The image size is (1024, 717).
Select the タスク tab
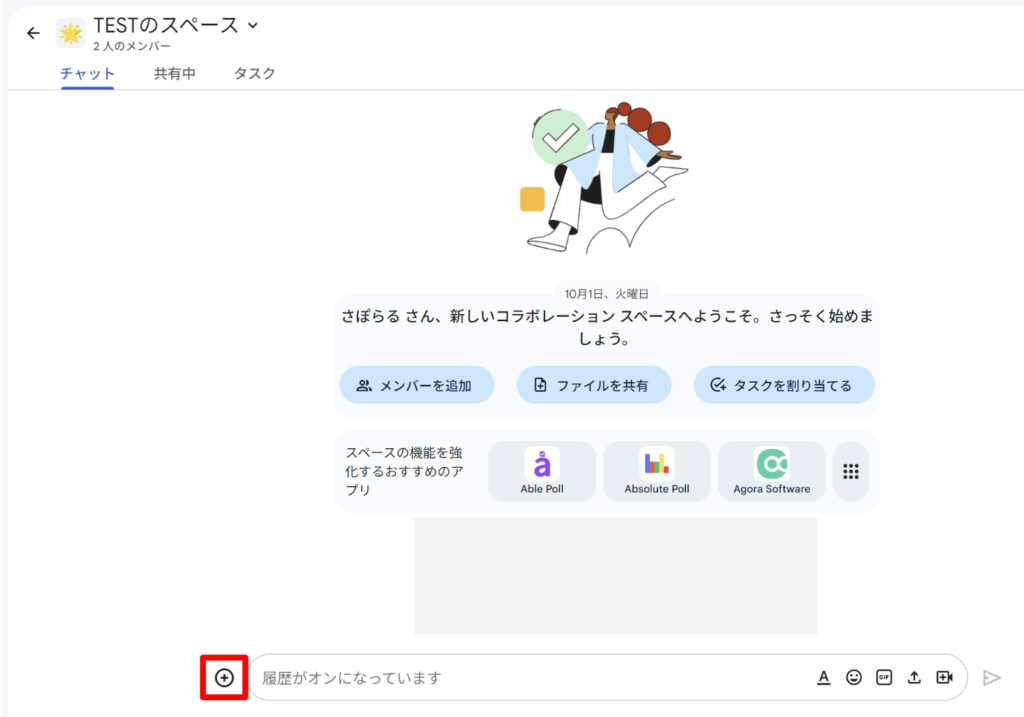click(x=254, y=74)
